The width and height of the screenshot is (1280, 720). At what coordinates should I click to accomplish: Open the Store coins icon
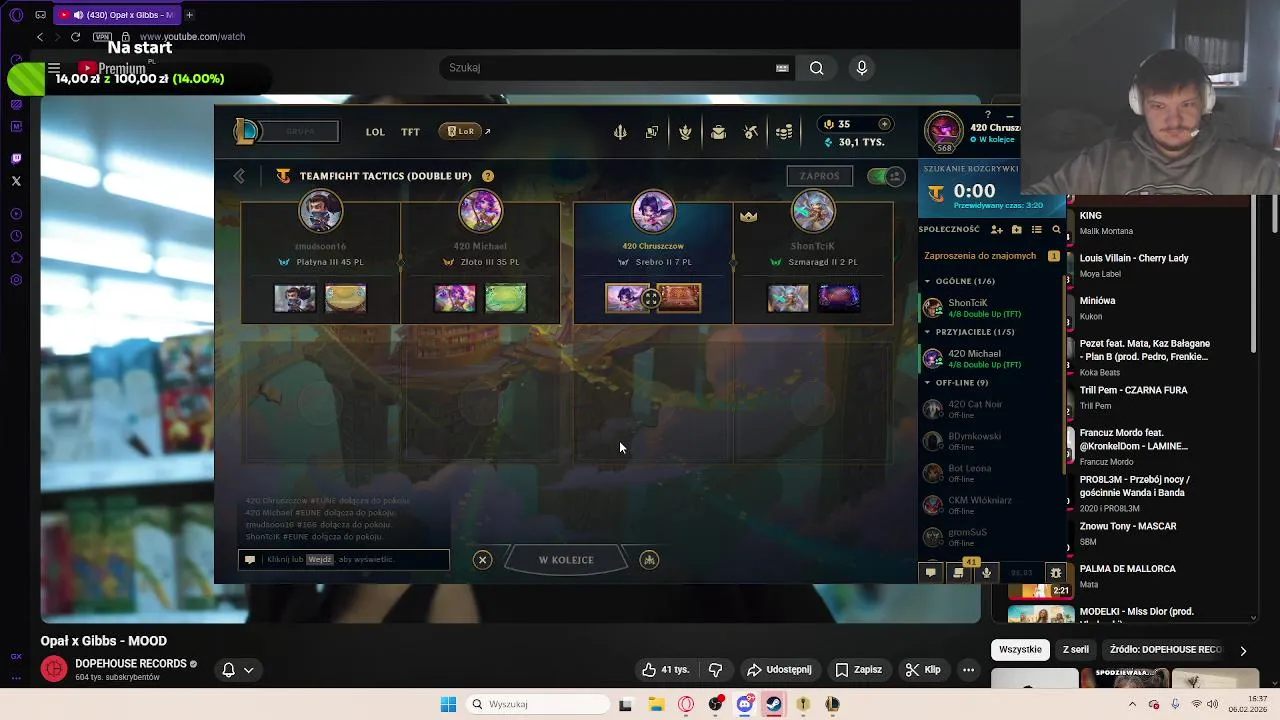(x=785, y=132)
